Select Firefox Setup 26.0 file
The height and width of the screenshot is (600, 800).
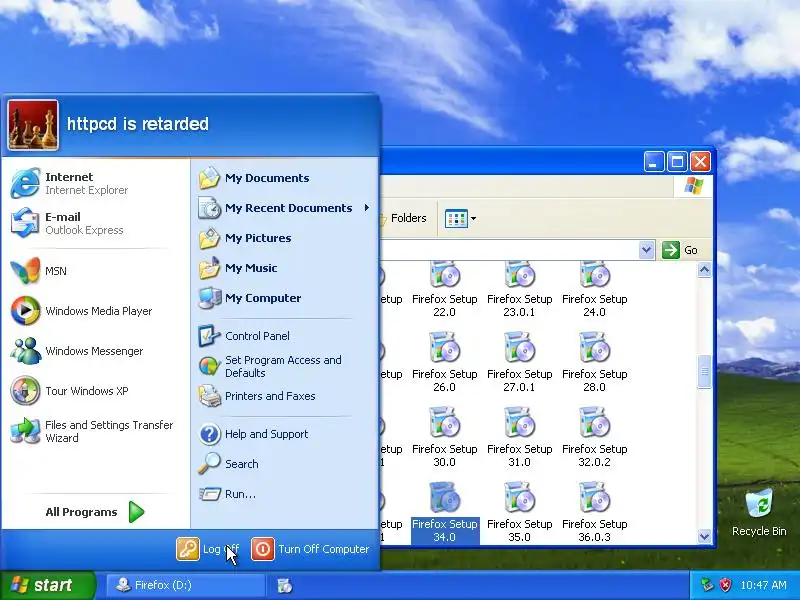[444, 362]
